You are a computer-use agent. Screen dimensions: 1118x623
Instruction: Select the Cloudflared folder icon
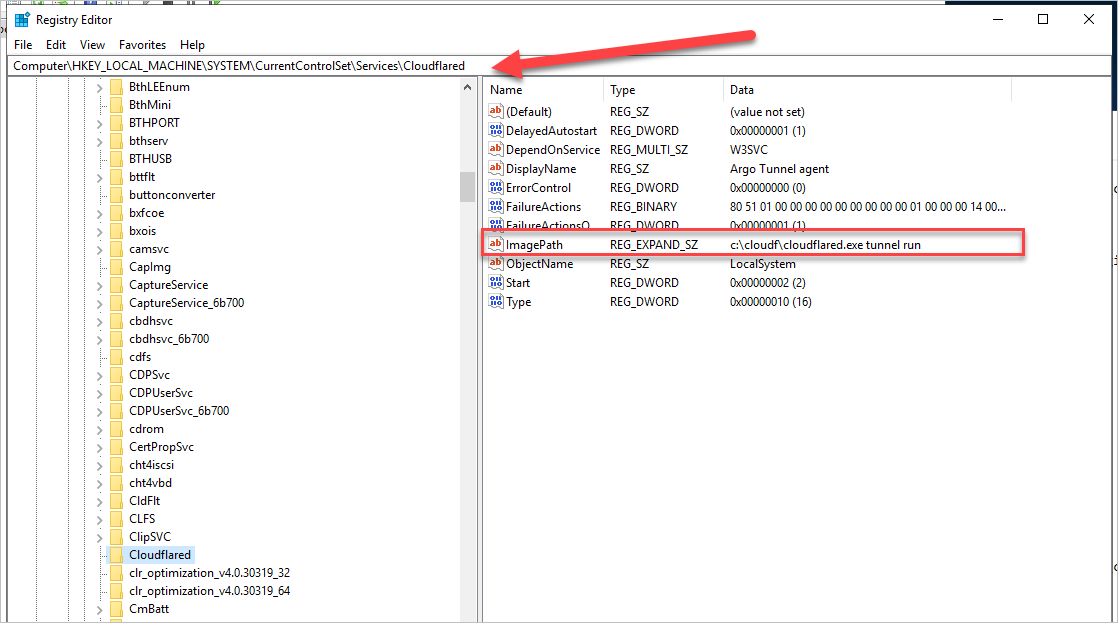tap(116, 555)
